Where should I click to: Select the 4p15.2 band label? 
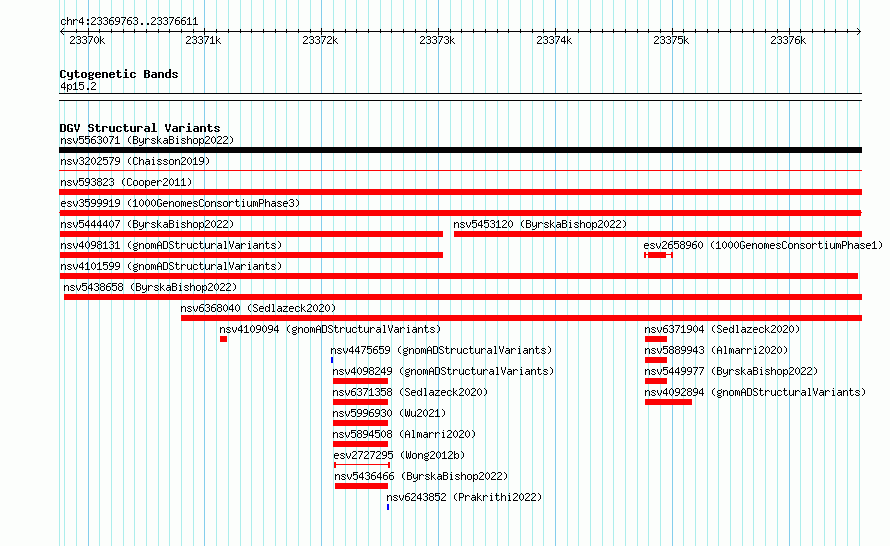coord(78,86)
